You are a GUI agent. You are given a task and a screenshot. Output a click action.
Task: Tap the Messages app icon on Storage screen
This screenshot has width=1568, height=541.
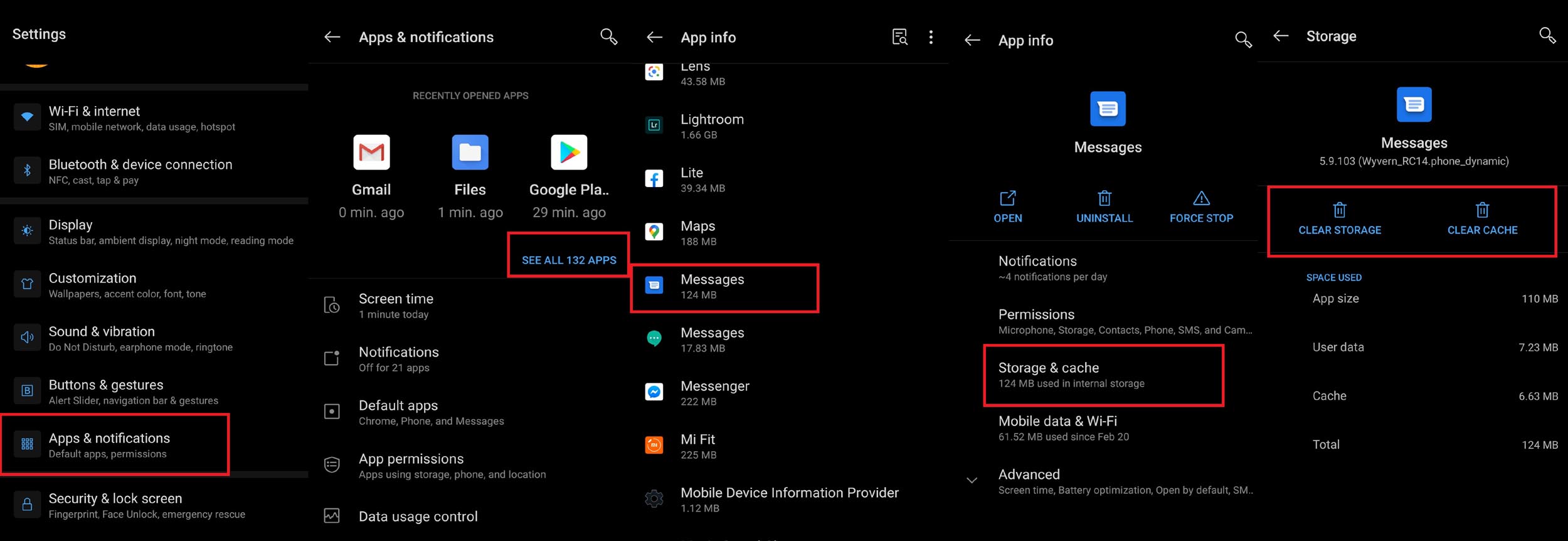point(1414,104)
